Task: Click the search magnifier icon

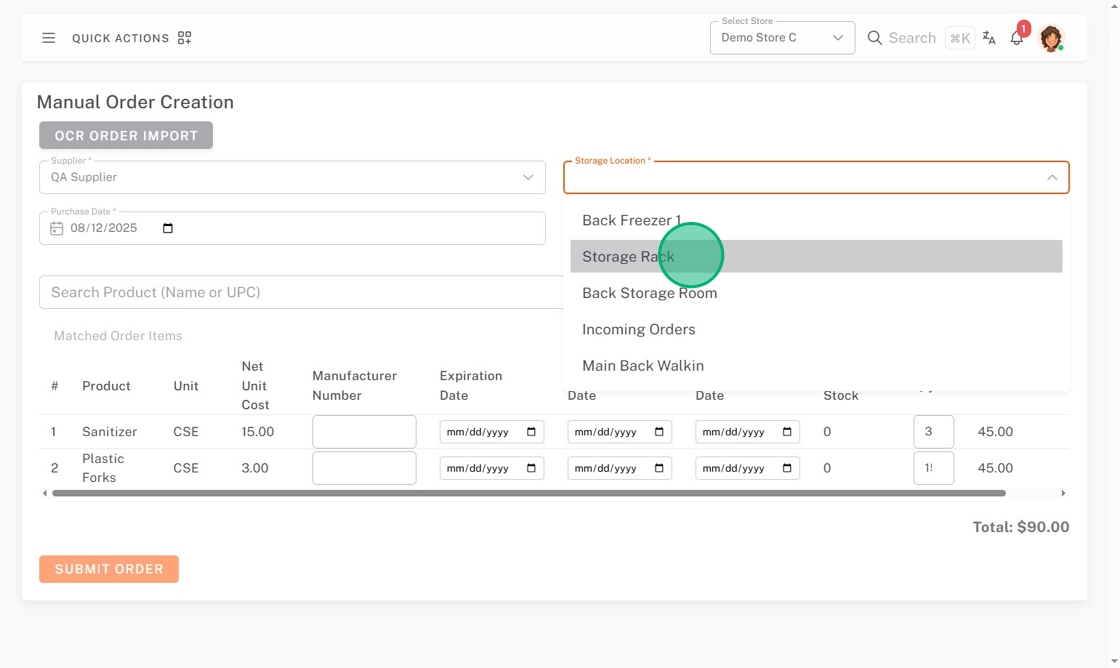Action: point(874,38)
